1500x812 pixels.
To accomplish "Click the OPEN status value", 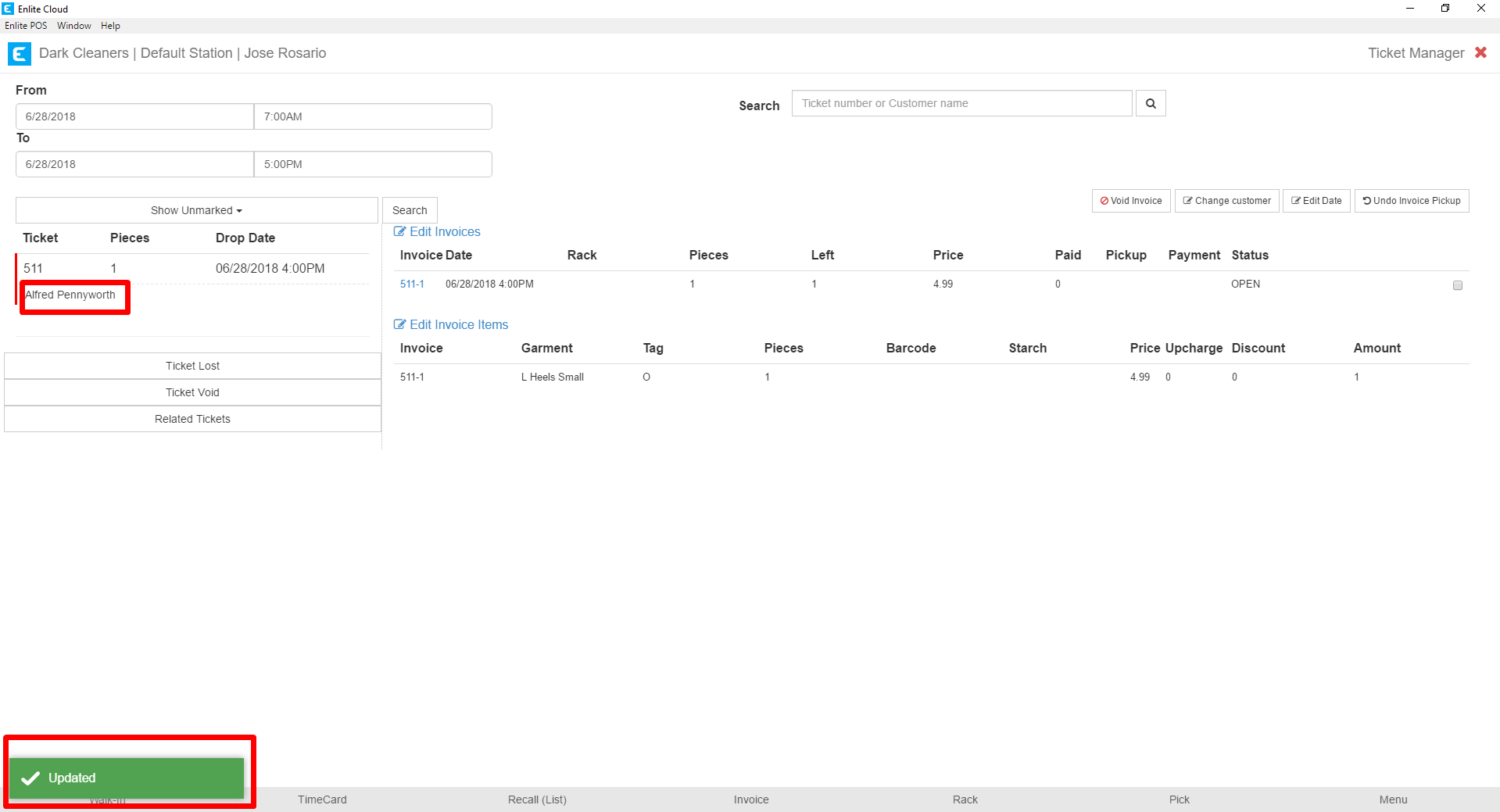I will (x=1245, y=284).
